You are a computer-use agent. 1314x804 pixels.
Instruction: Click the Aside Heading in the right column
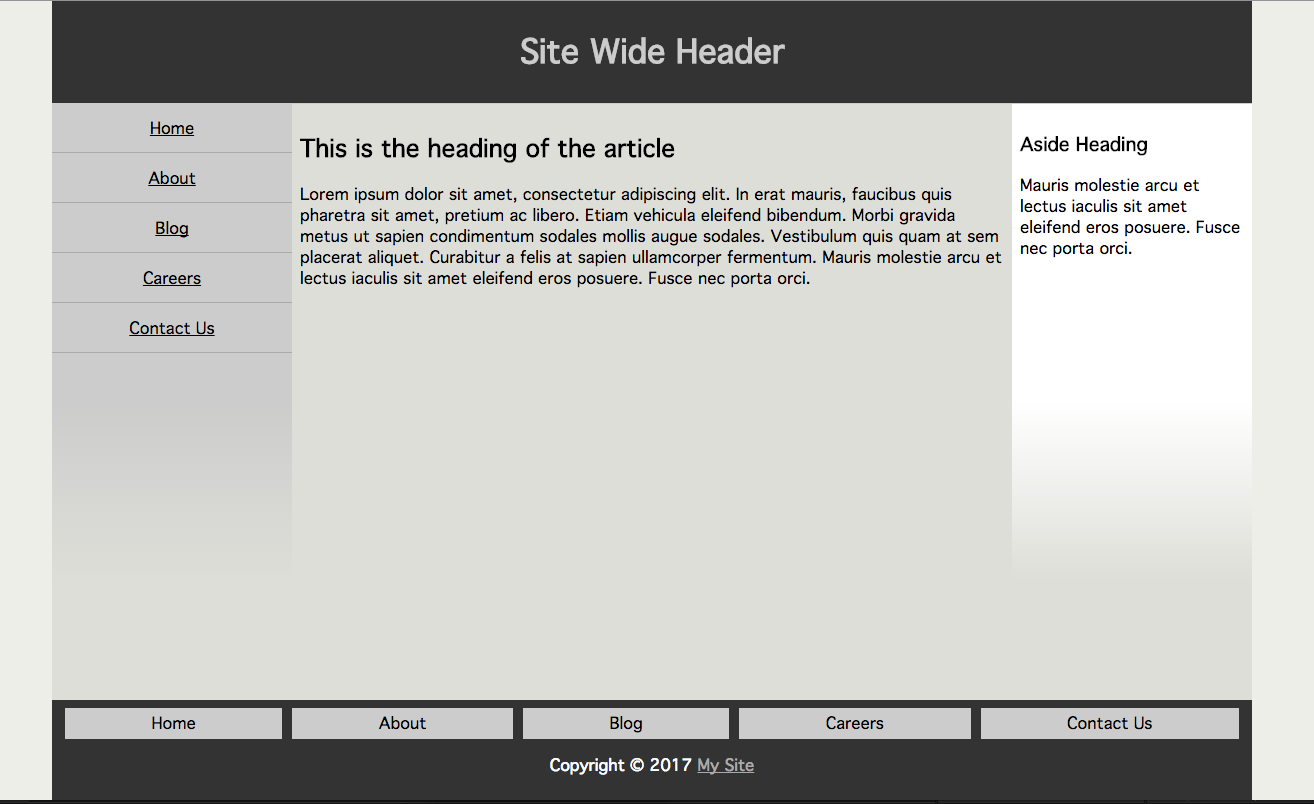[x=1083, y=144]
